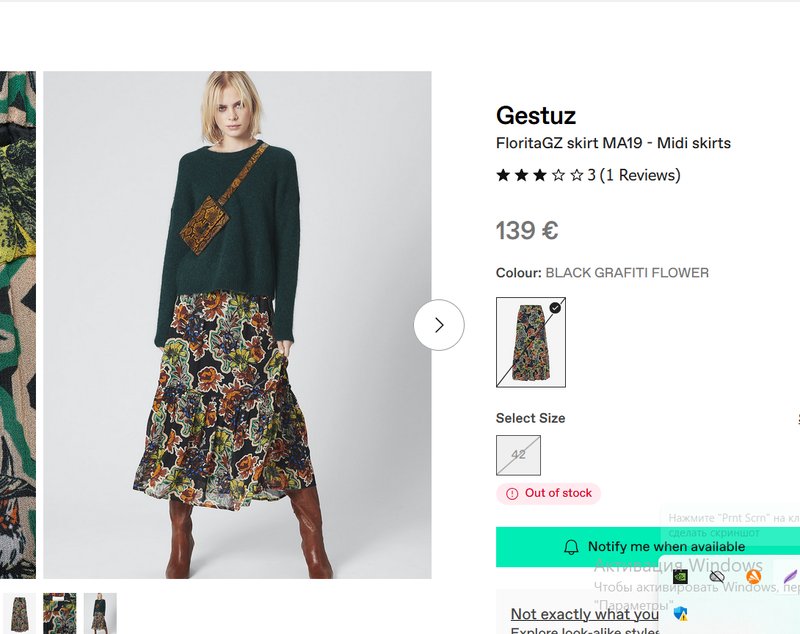
Task: Open Windows Security shield tray icon
Action: tap(680, 612)
